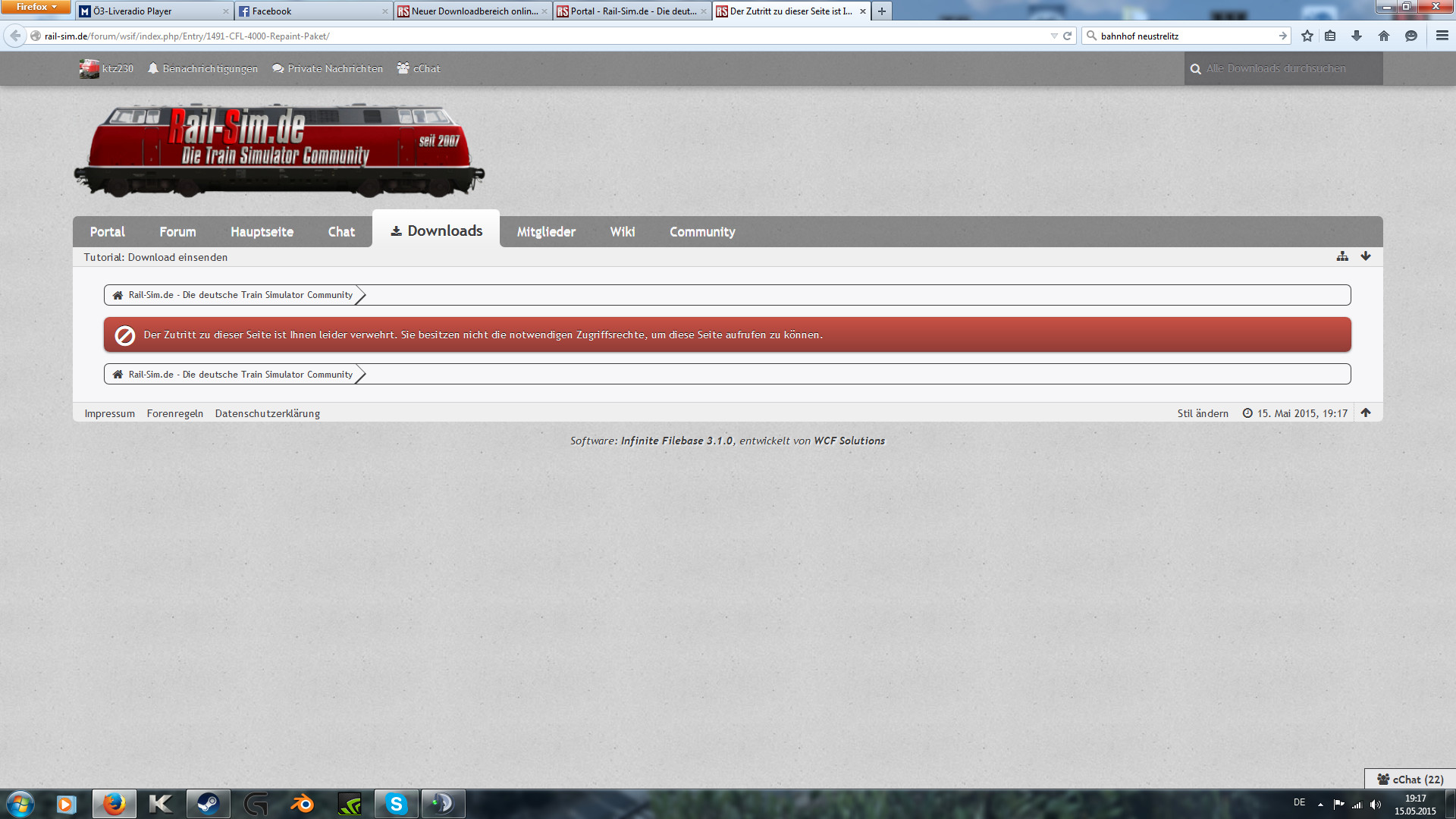This screenshot has width=1456, height=819.
Task: Open URL bar history dropdown arrow
Action: pos(1053,36)
